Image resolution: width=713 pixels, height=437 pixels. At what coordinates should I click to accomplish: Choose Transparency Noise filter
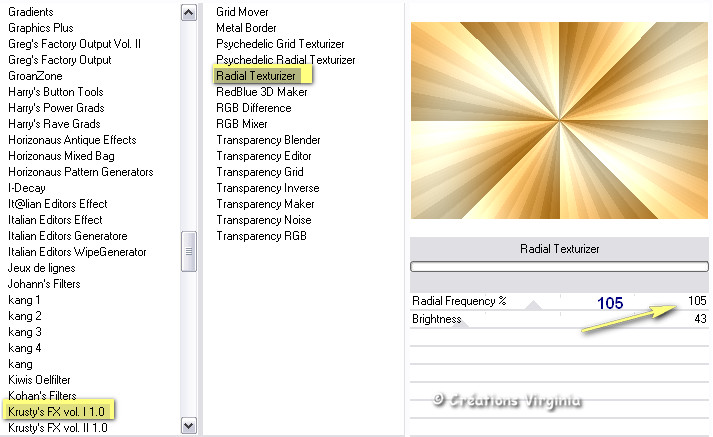(x=264, y=220)
